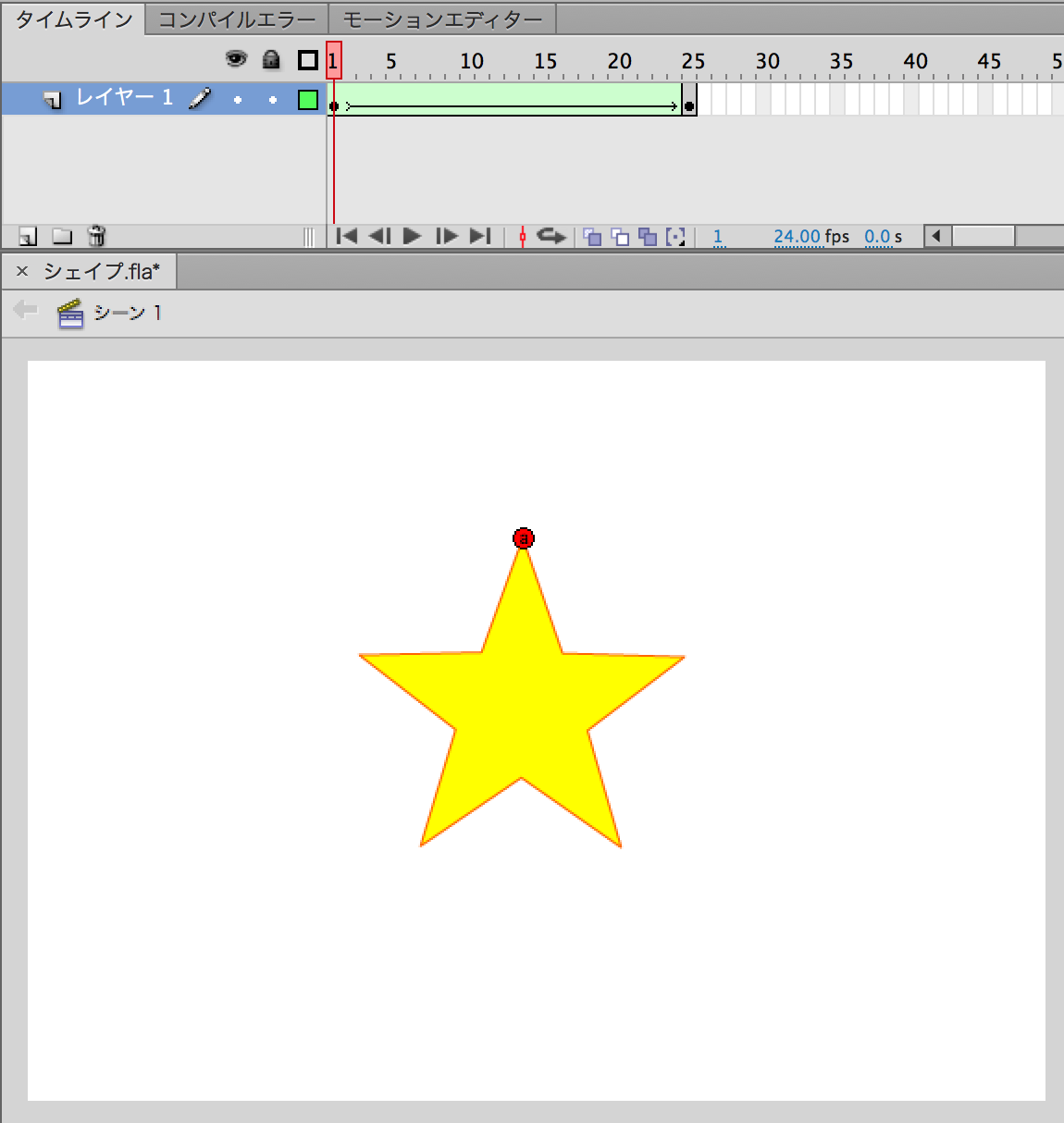Screen dimensions: 1064x1123
Task: Click the Loop playback icon
Action: pos(551,237)
